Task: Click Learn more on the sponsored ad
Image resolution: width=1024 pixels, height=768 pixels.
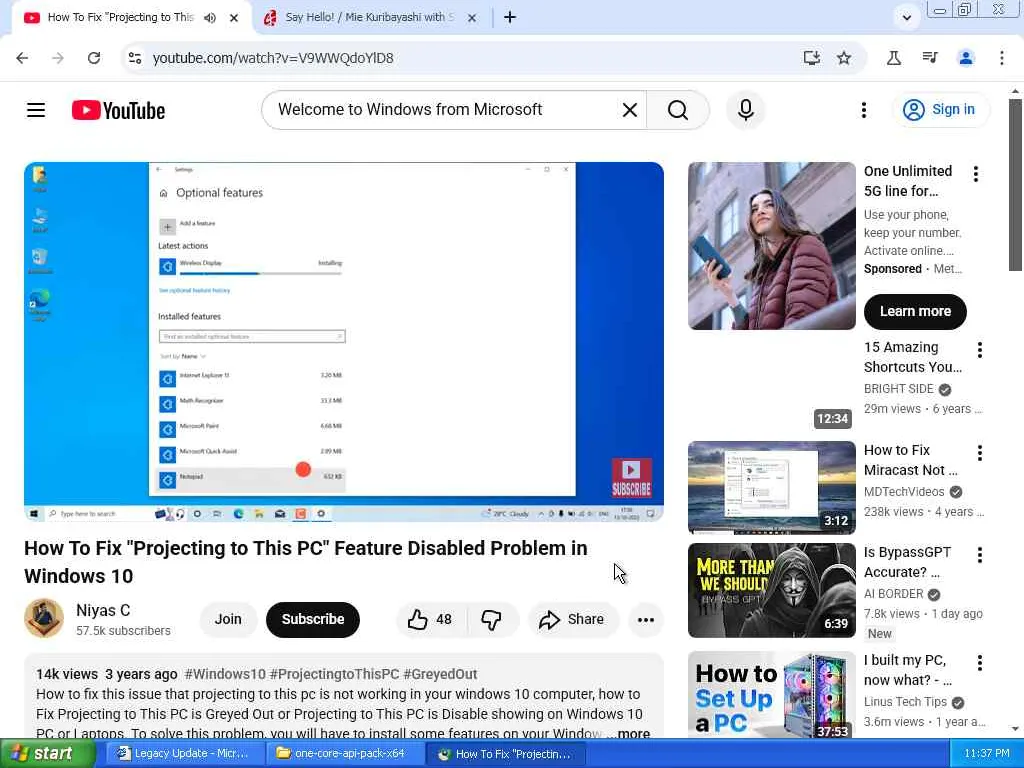Action: 915,312
